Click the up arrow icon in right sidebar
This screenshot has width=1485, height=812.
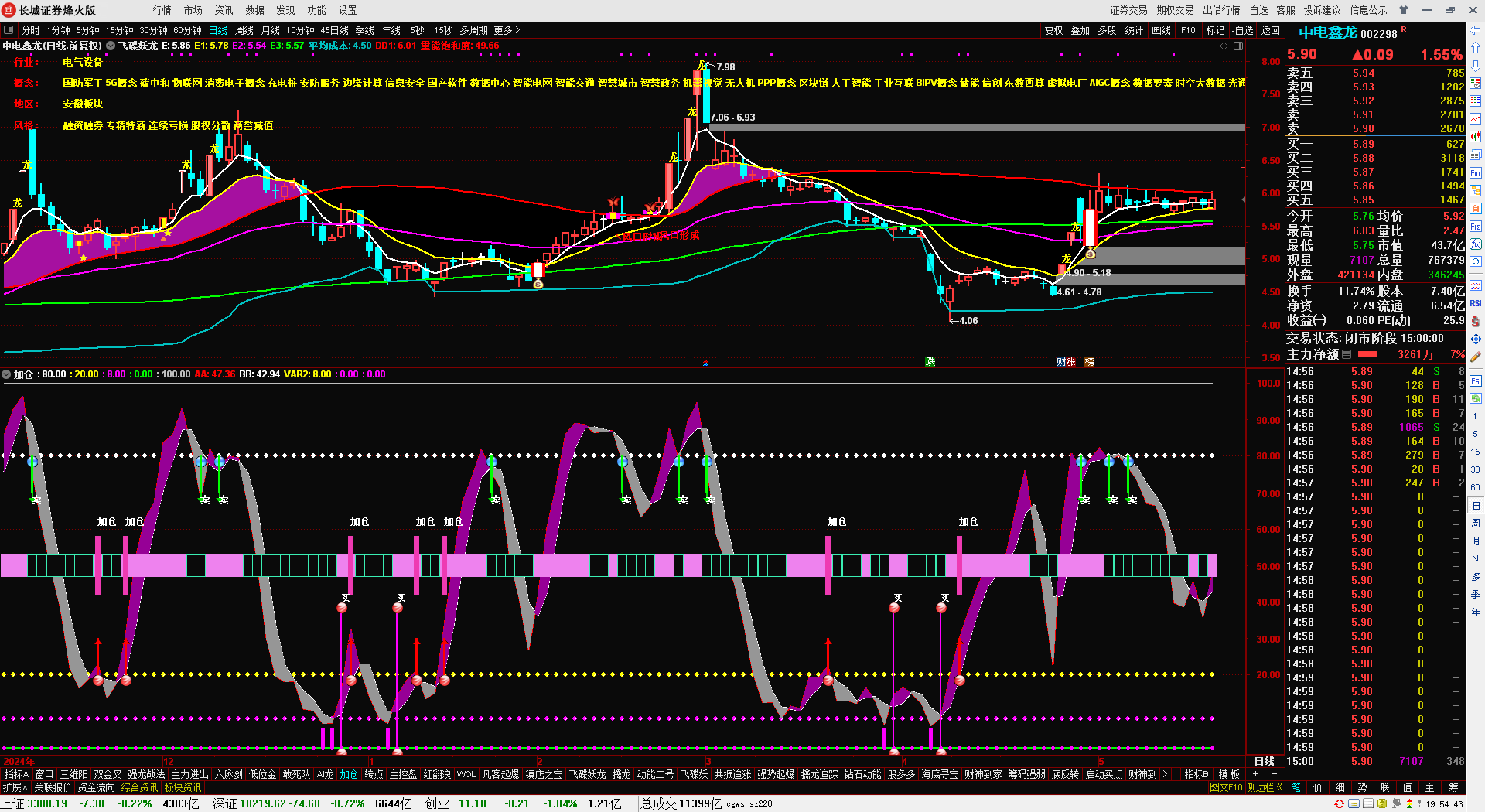1476,48
